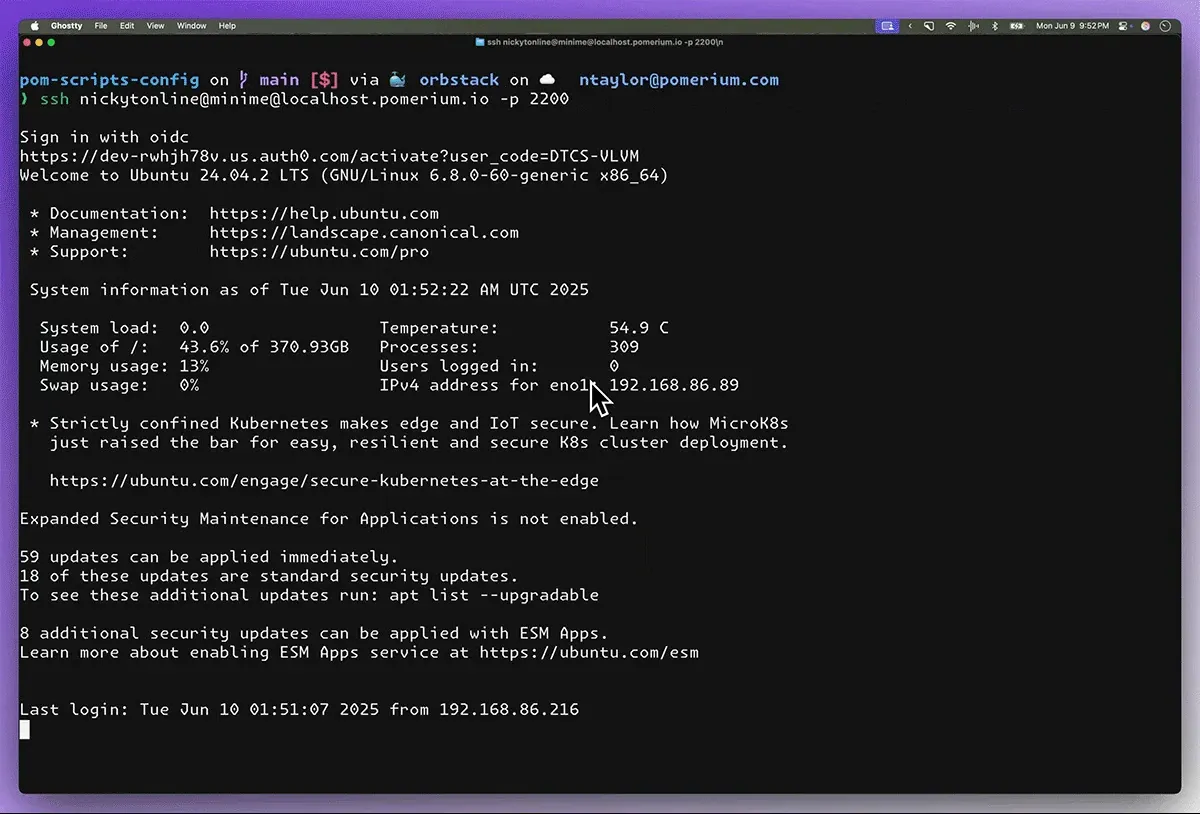Click the window title ssh nickytonline text
Screen dimensions: 1200x814
point(606,42)
